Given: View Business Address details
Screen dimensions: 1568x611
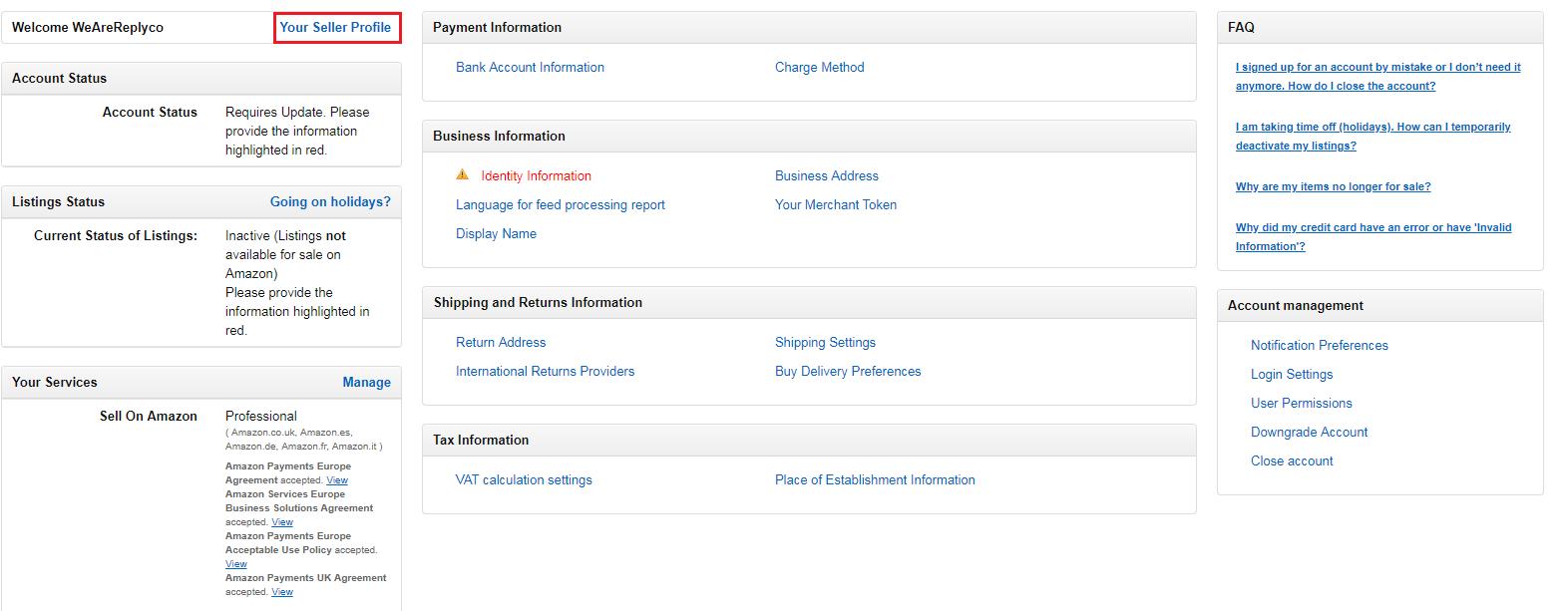Looking at the screenshot, I should click(826, 176).
